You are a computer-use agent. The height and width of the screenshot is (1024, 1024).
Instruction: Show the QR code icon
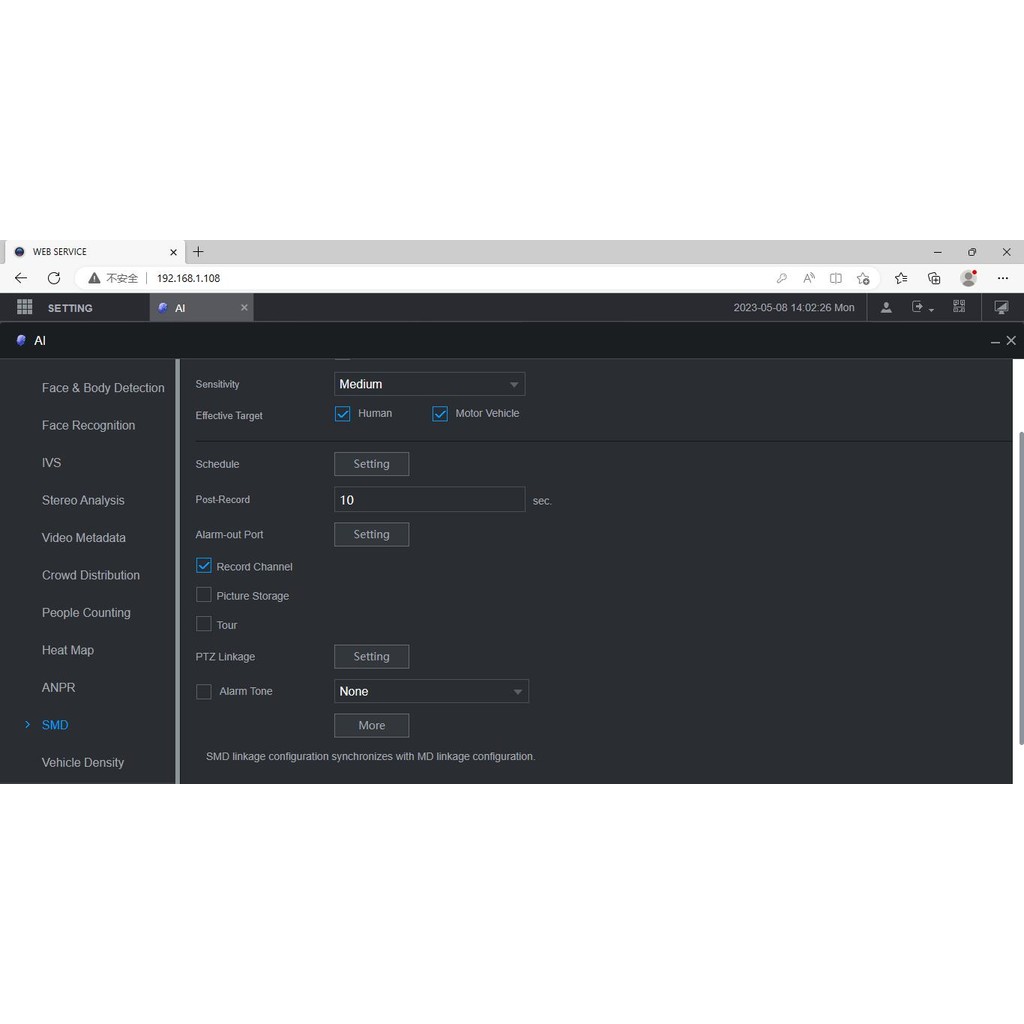959,307
